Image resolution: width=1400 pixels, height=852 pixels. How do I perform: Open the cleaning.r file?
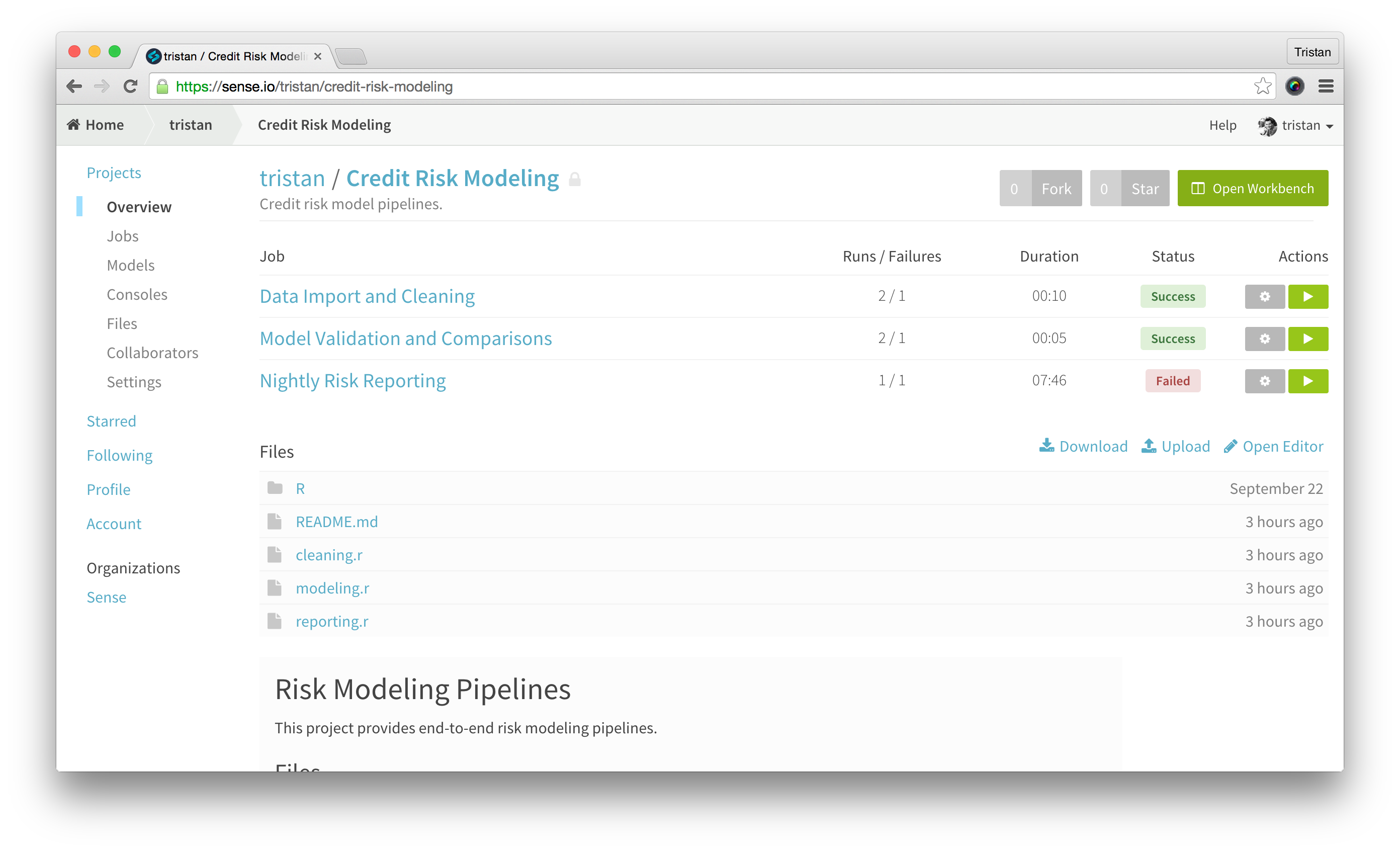pos(329,555)
